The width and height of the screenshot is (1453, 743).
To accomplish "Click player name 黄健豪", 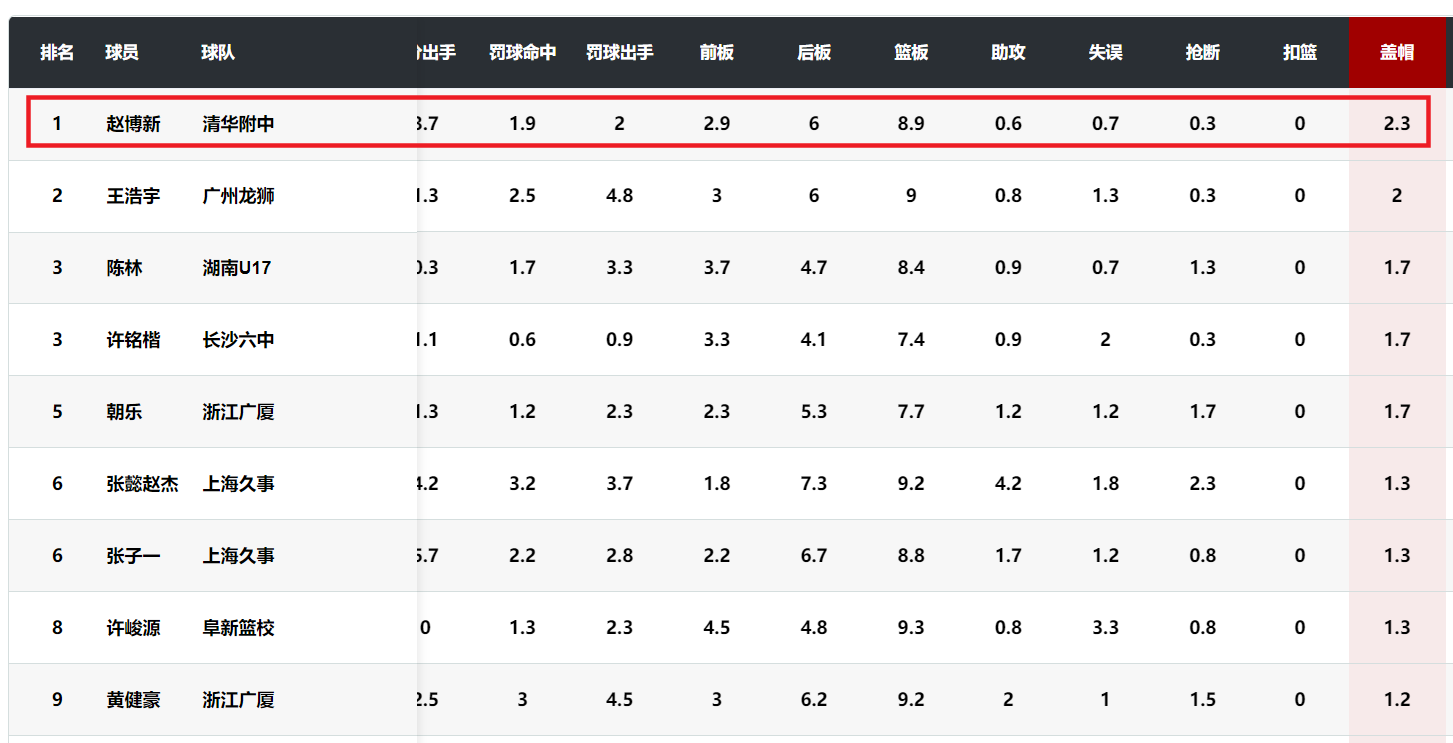I will tap(133, 700).
